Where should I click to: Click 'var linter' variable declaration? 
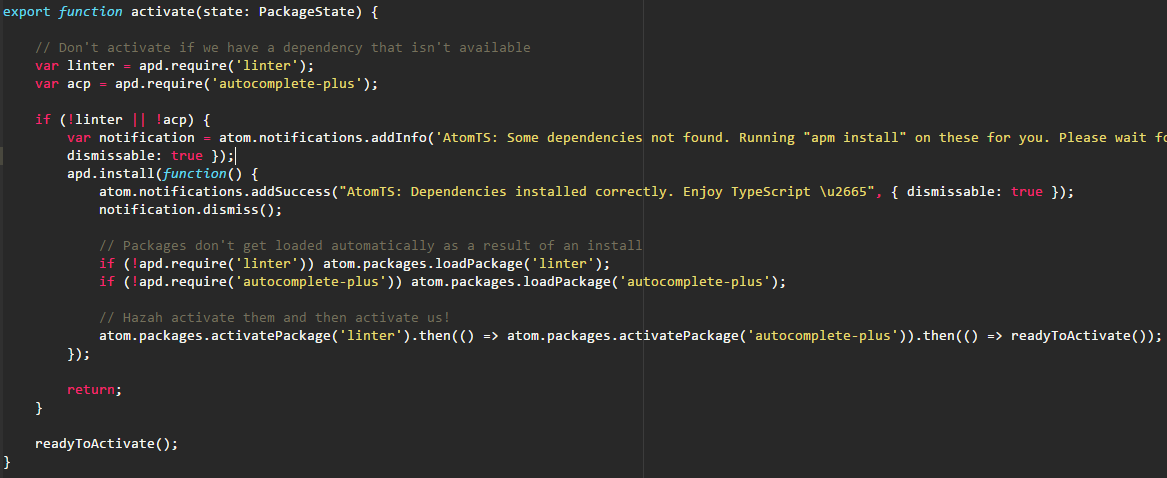(75, 66)
